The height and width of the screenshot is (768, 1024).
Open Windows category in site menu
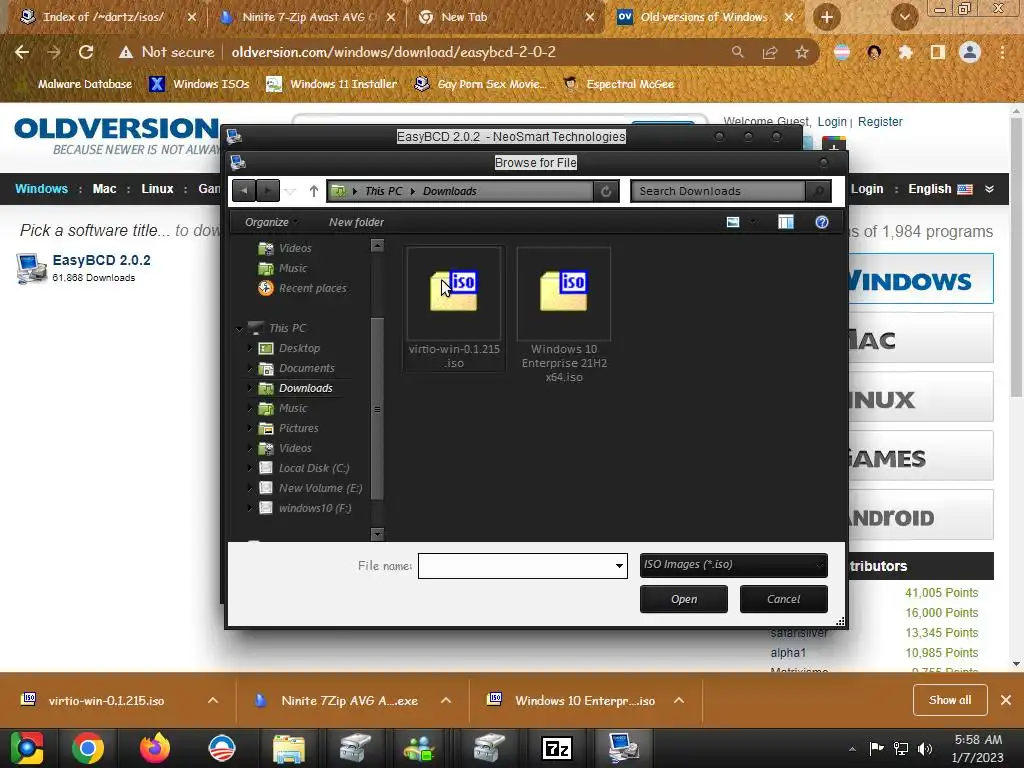click(x=41, y=189)
